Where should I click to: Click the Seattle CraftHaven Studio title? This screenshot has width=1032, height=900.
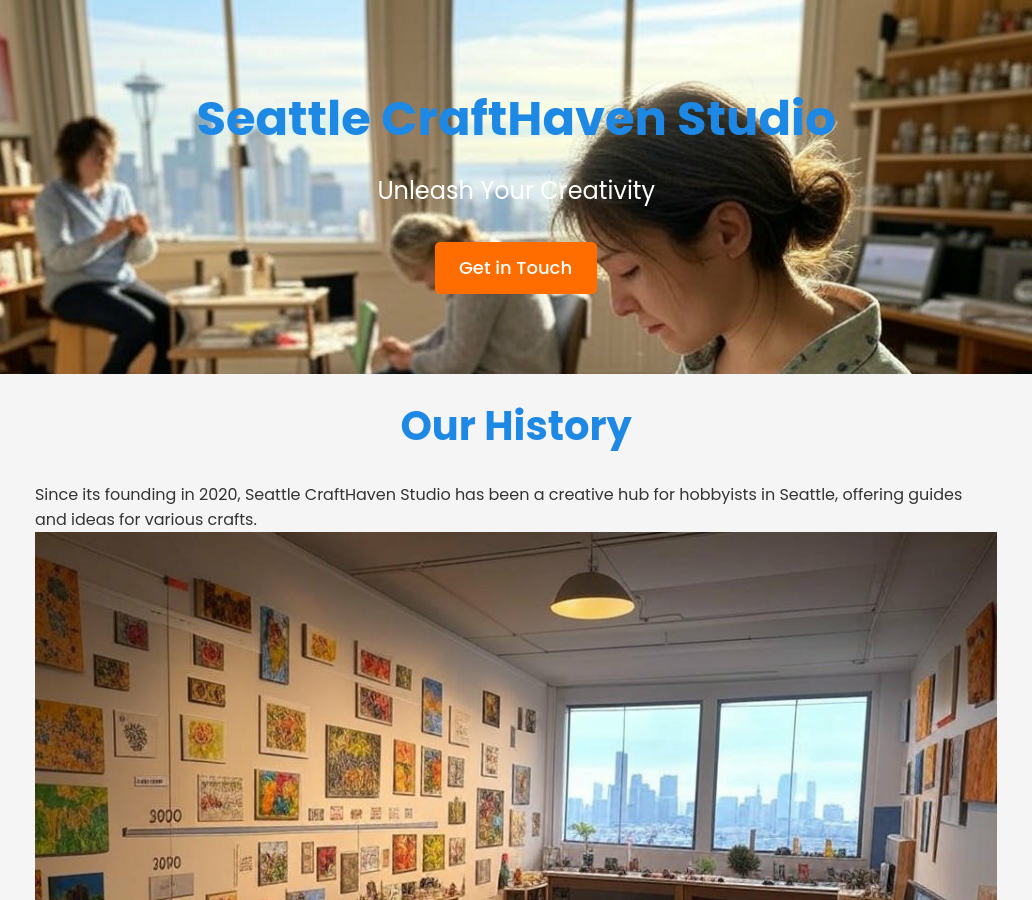point(516,119)
